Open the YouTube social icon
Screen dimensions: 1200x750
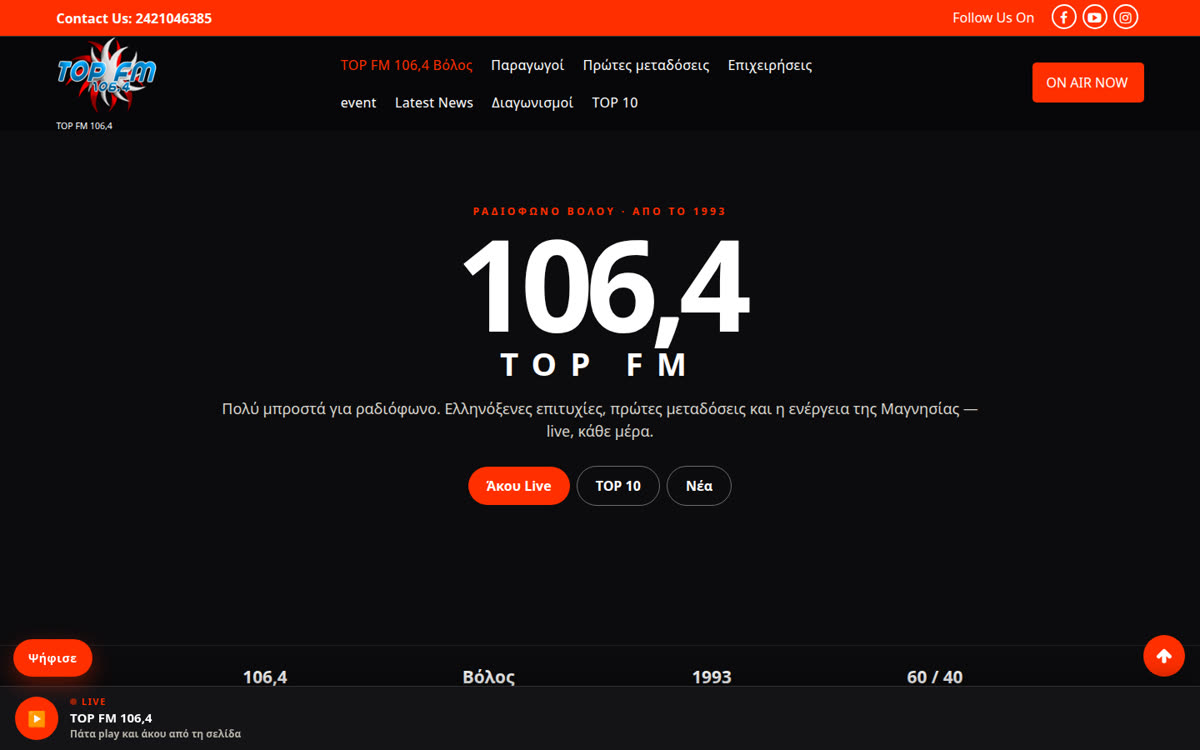click(1095, 17)
